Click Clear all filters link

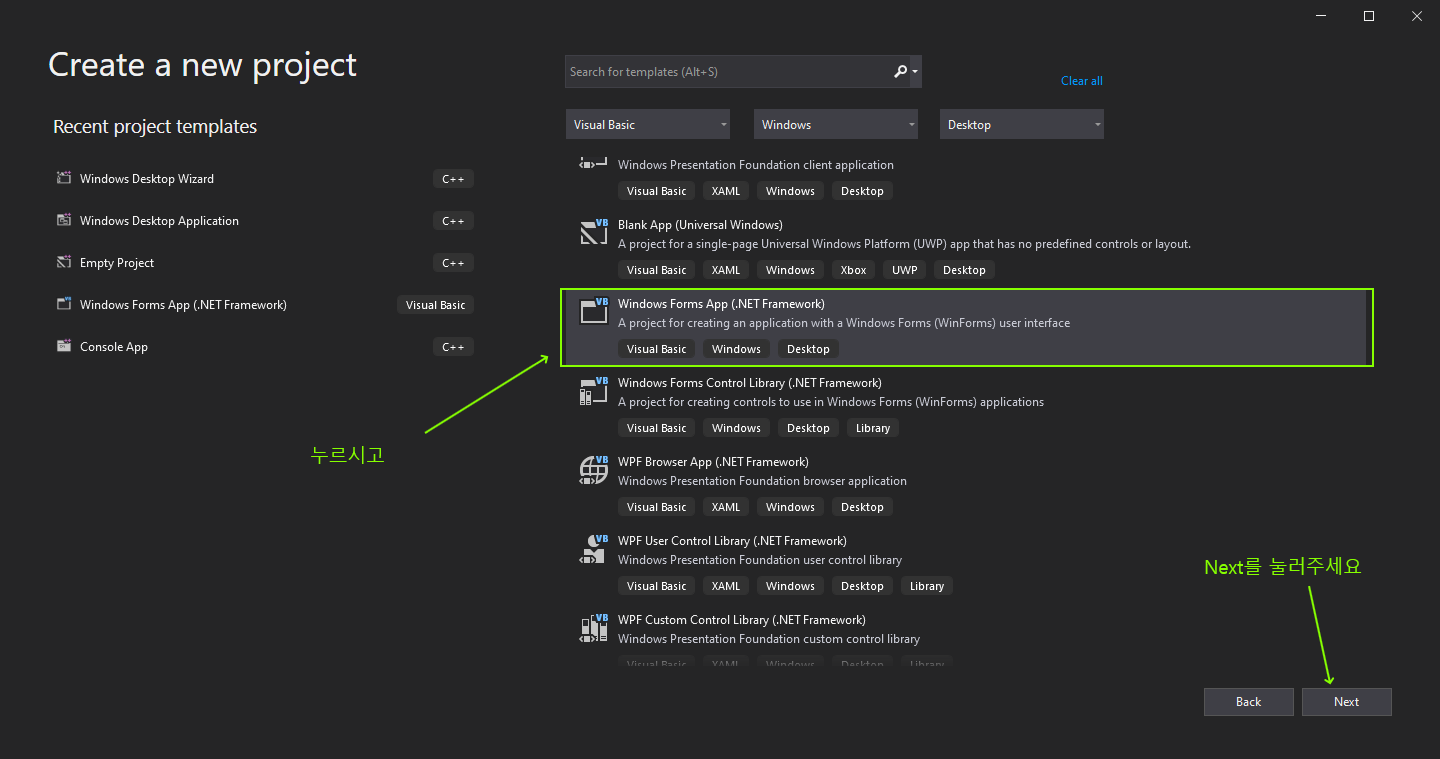1082,81
